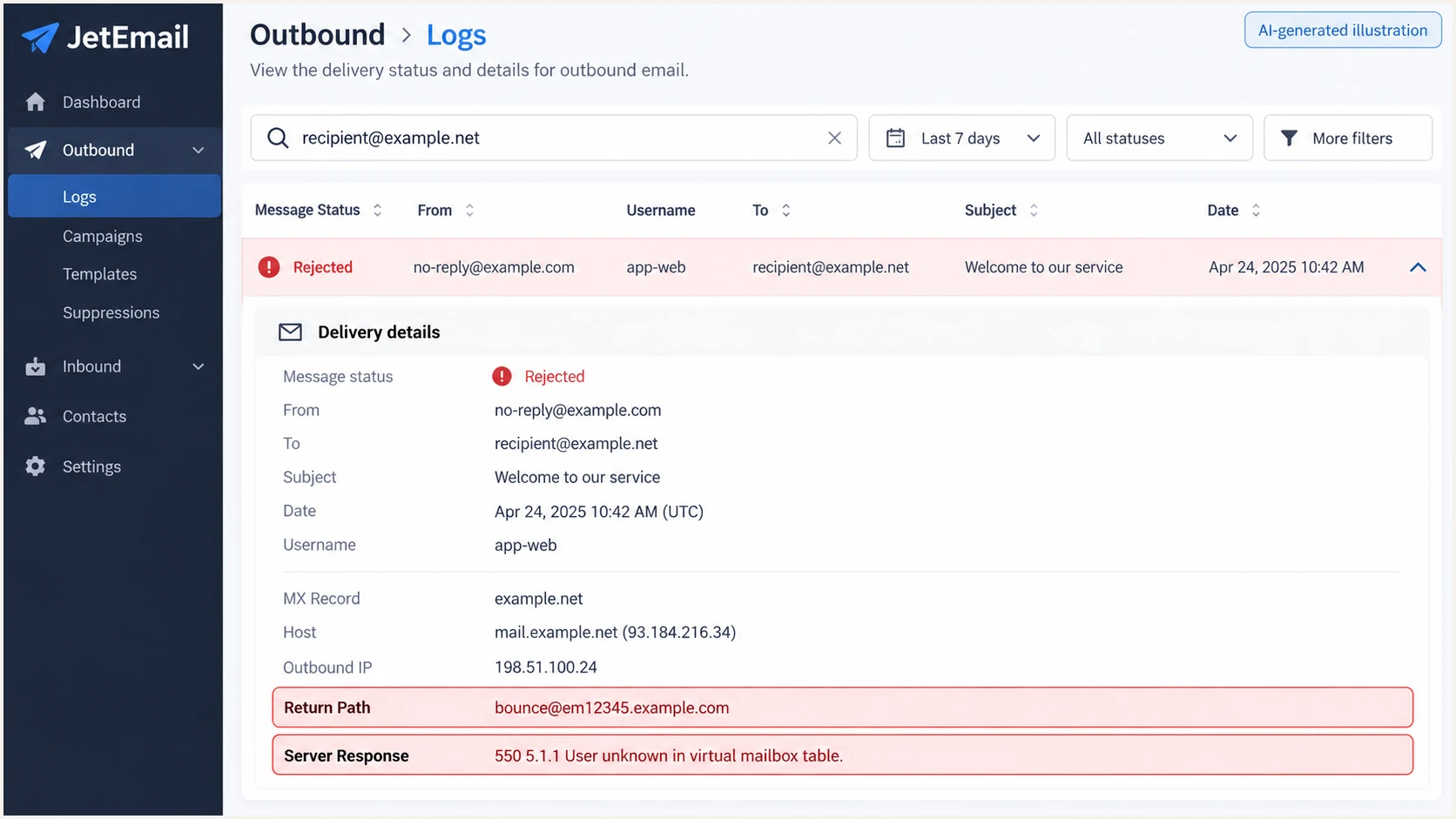Open the Settings sidebar item
1456x819 pixels.
pos(91,467)
